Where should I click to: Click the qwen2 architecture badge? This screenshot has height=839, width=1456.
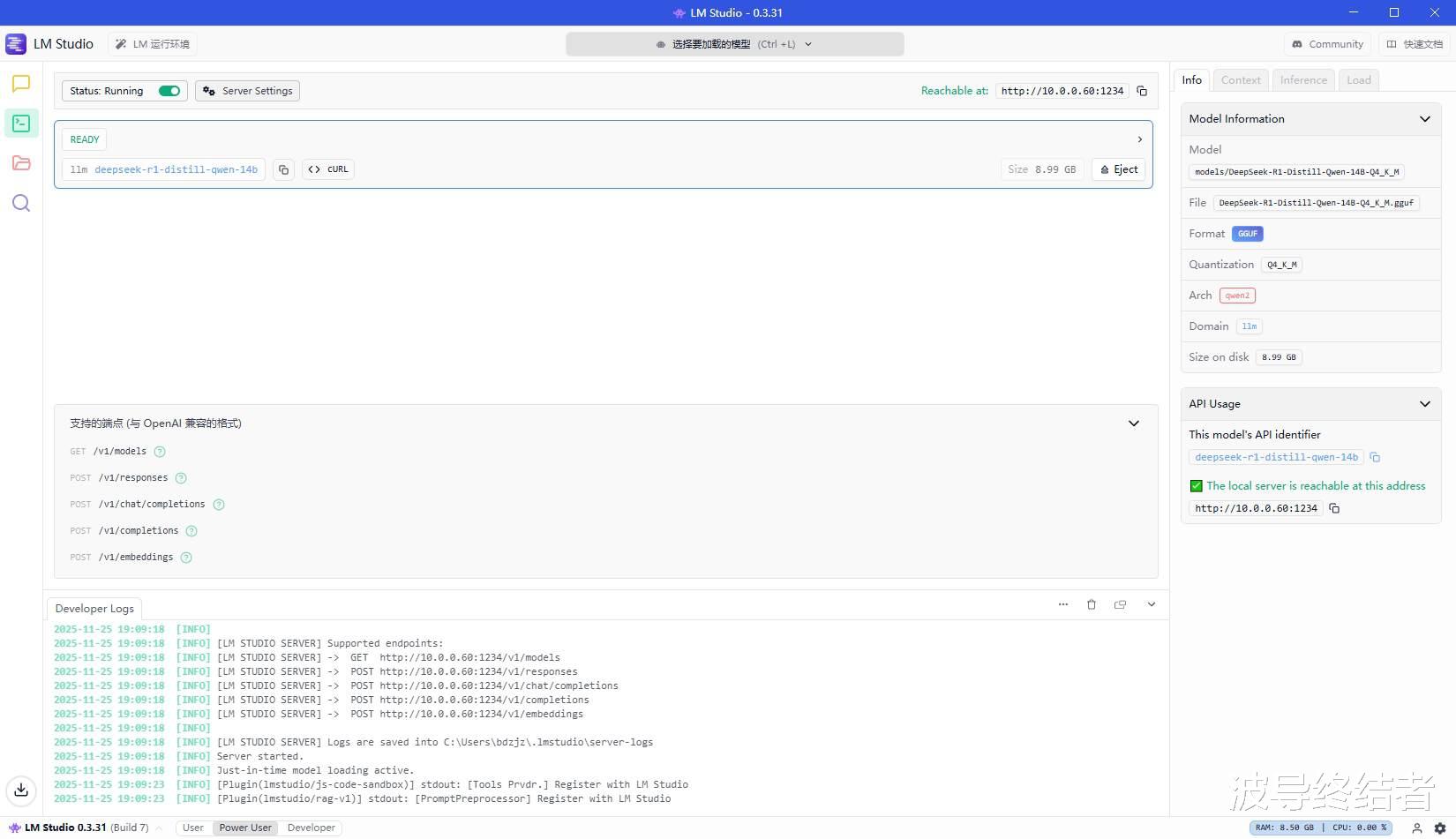tap(1237, 296)
